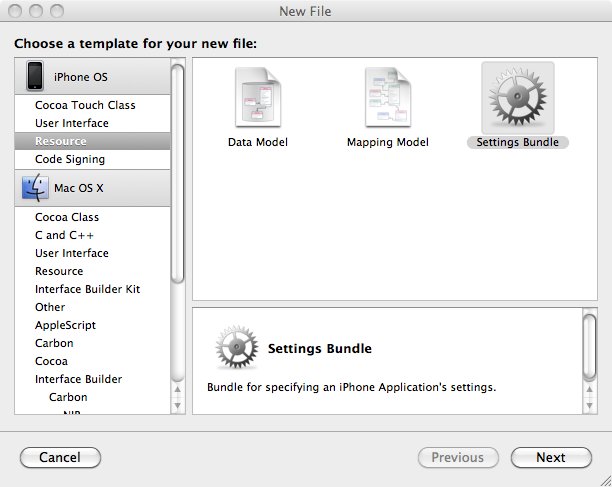The height and width of the screenshot is (487, 612).
Task: Click the description pane scrollbar thumb
Action: click(589, 346)
